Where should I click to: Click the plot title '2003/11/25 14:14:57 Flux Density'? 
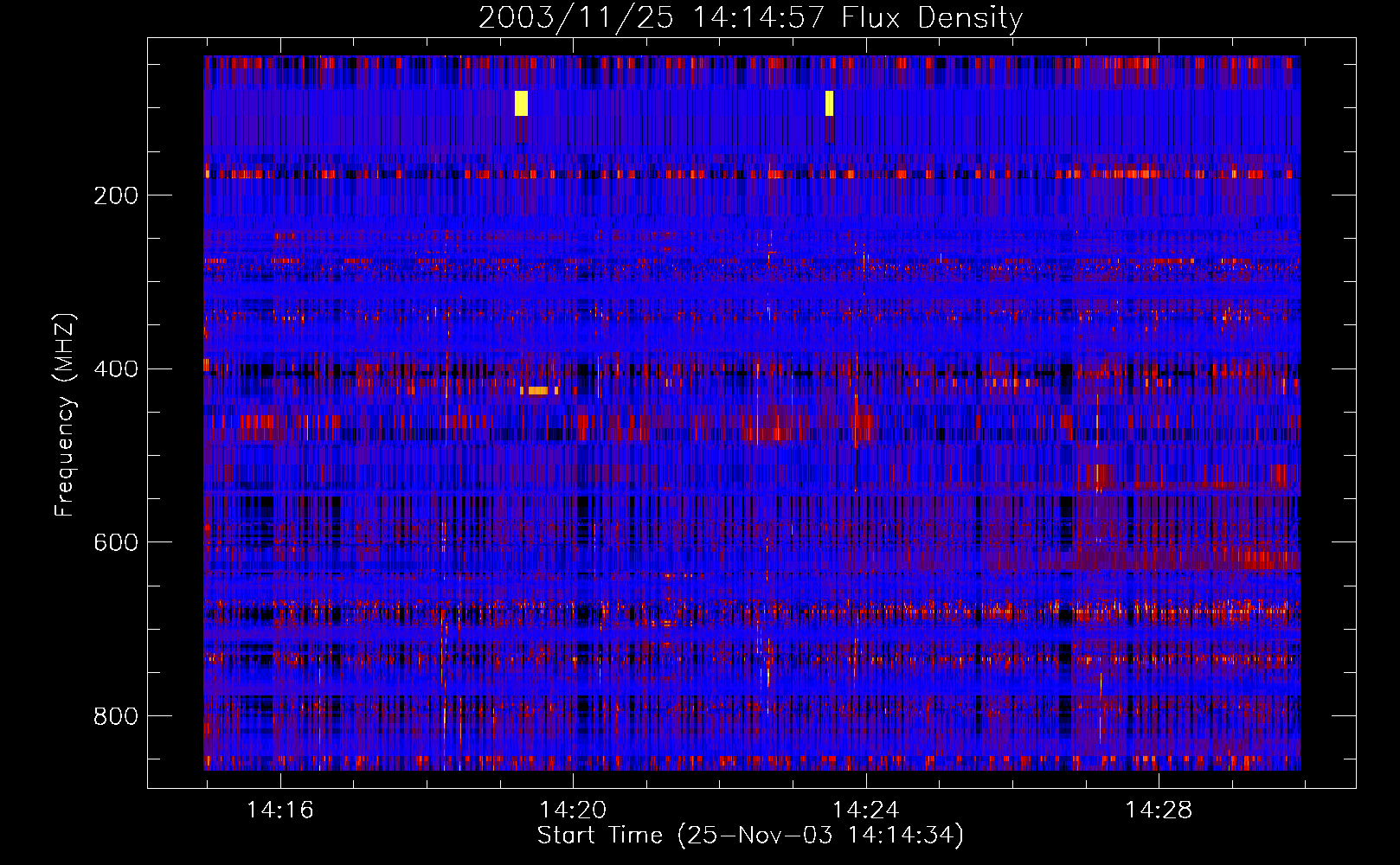(x=750, y=17)
